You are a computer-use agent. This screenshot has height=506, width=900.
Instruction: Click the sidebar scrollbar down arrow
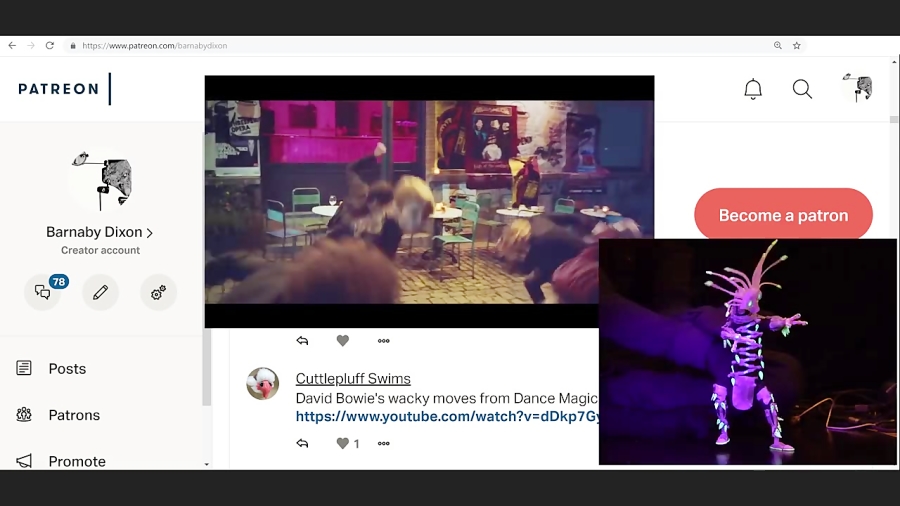tap(207, 464)
